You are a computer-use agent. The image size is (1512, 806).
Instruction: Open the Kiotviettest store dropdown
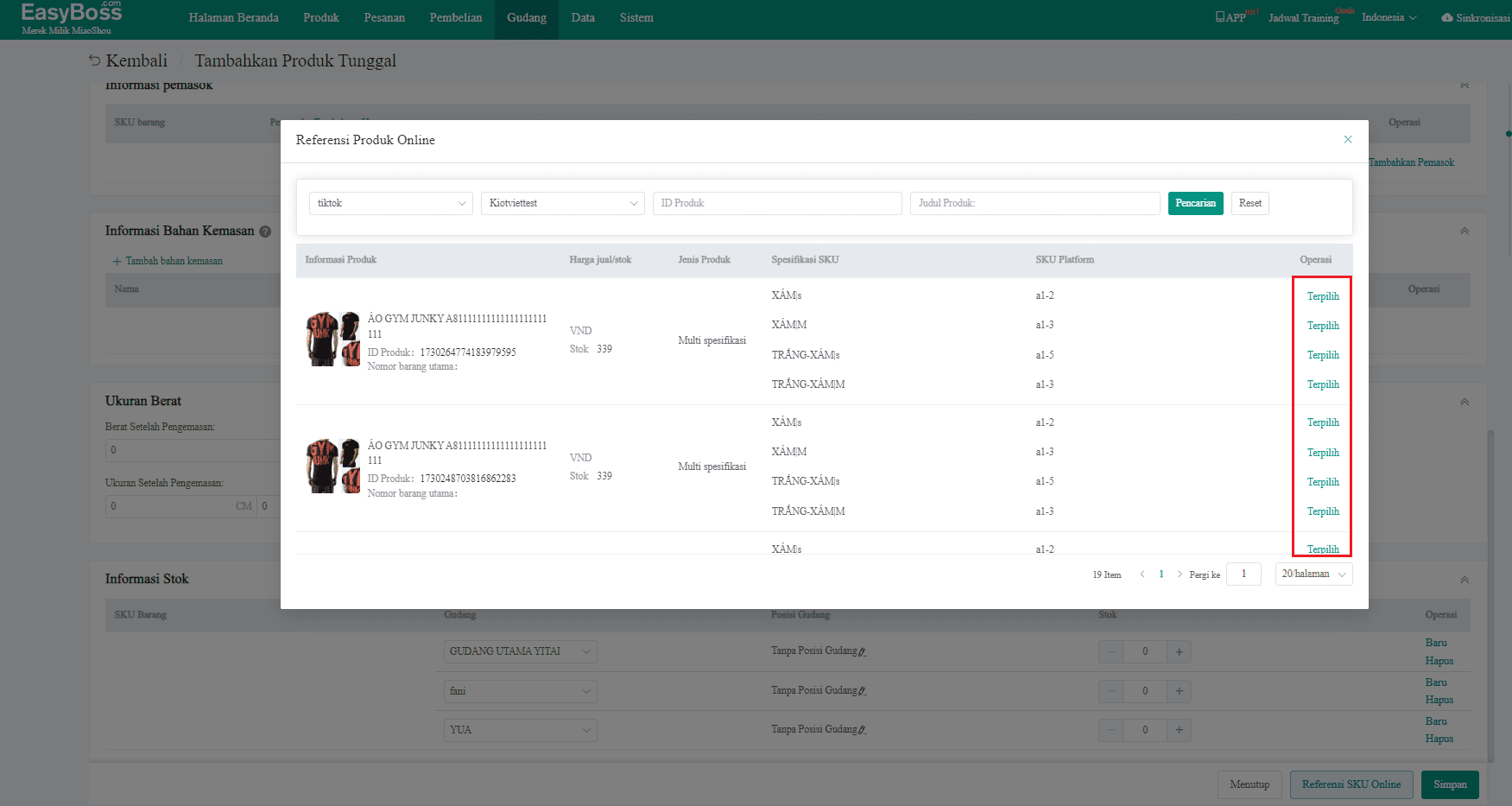563,203
